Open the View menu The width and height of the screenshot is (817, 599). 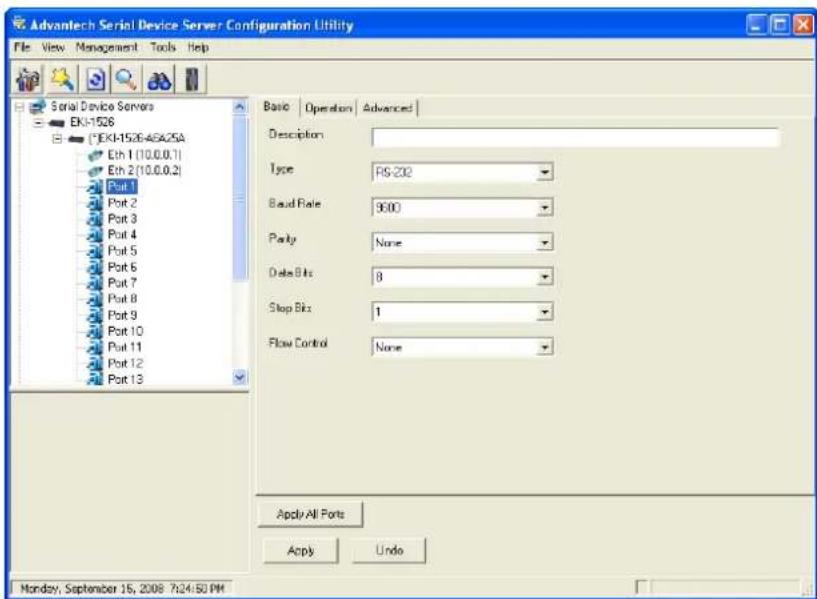(53, 47)
